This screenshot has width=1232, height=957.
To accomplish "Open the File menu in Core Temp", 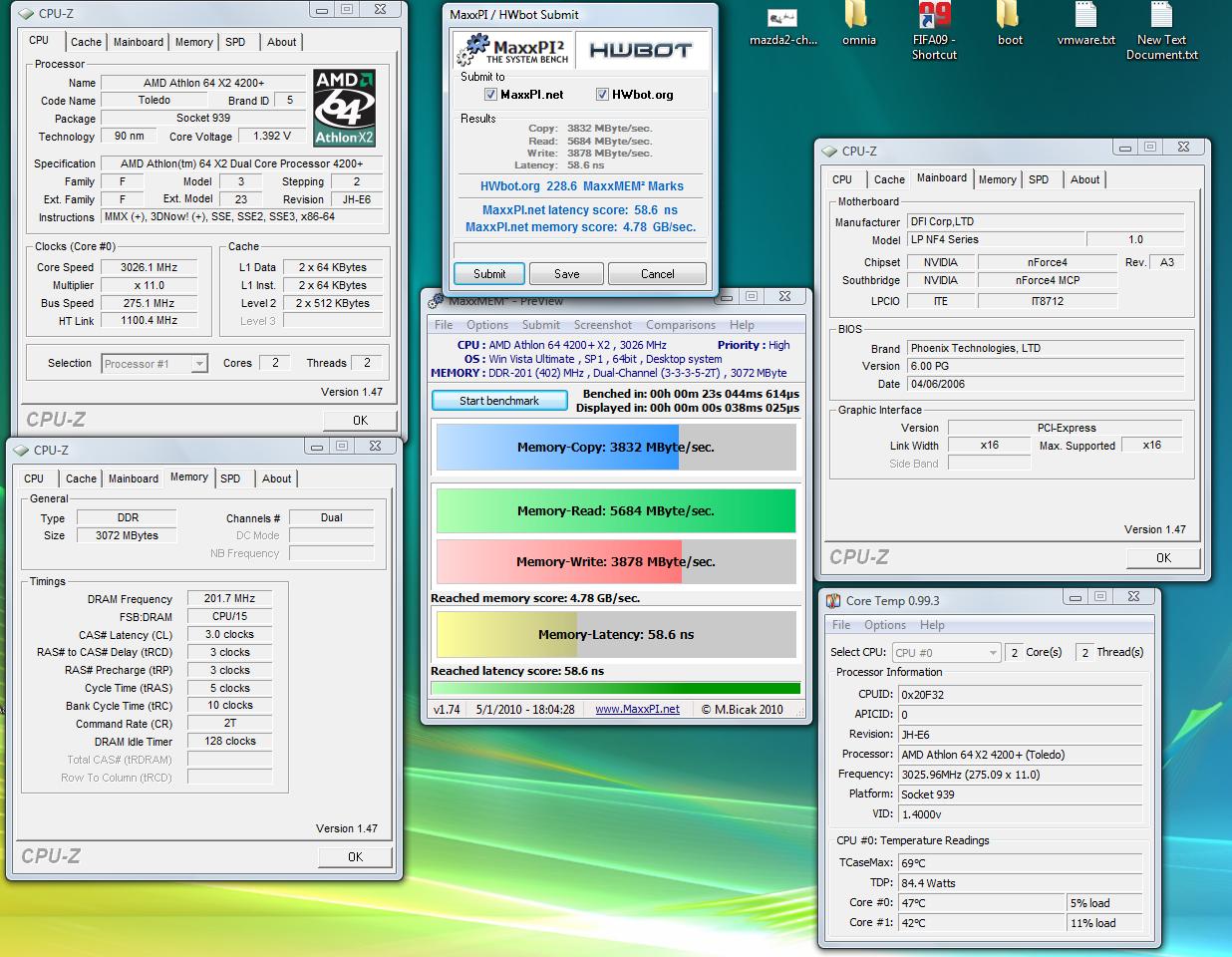I will pos(841,625).
